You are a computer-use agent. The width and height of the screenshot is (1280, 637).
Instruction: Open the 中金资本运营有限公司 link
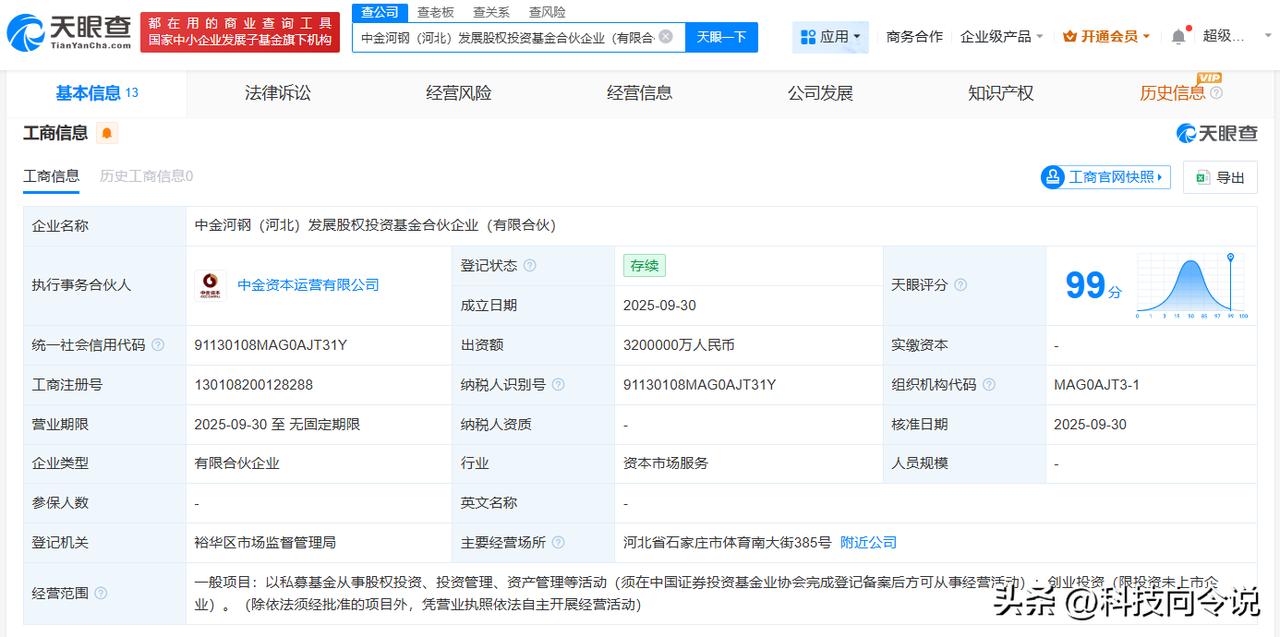tap(308, 285)
